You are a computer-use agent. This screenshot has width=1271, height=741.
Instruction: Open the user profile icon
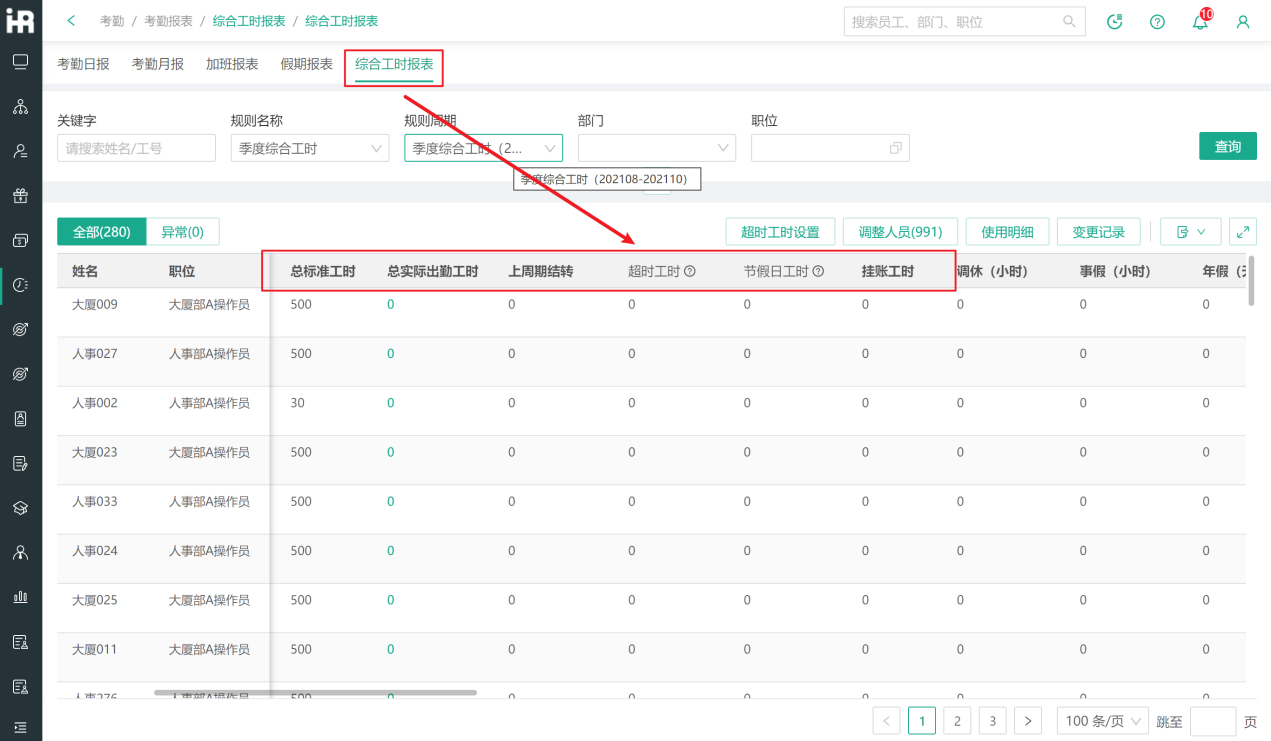pos(1243,22)
